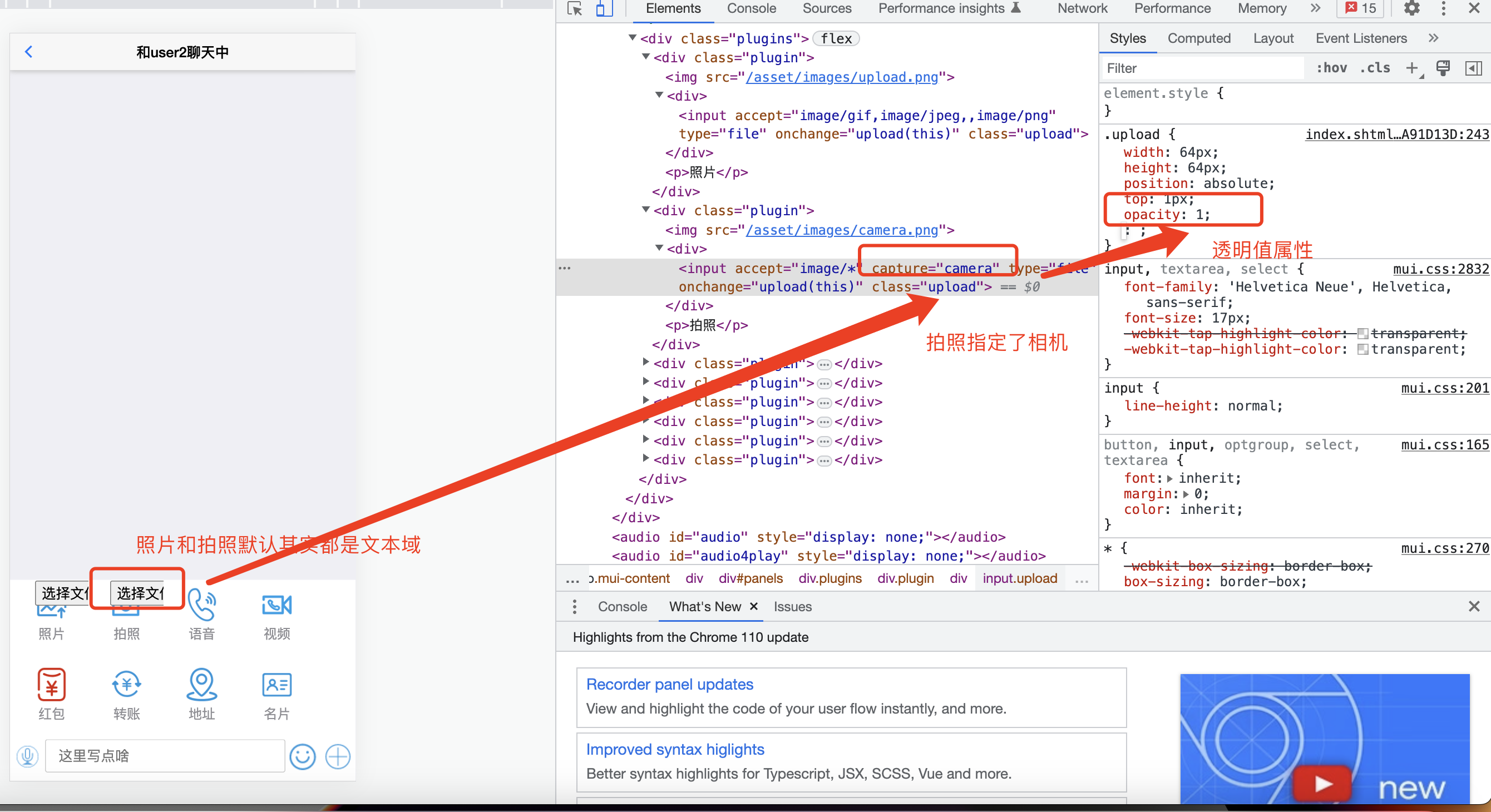
Task: Open the index.shtml source link for .upload
Action: point(1396,134)
